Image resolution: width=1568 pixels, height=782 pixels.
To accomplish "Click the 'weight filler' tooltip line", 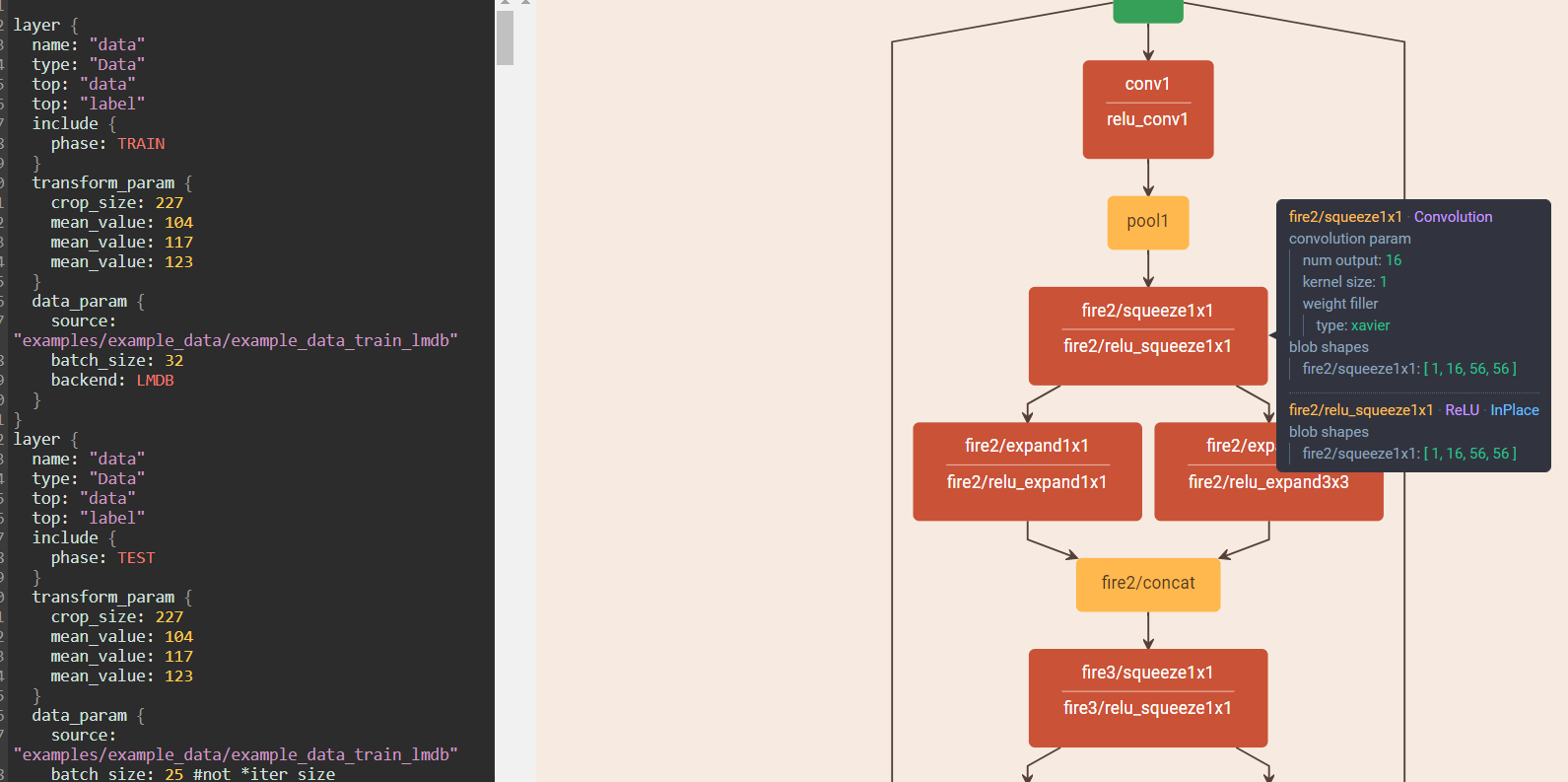I will [1339, 304].
